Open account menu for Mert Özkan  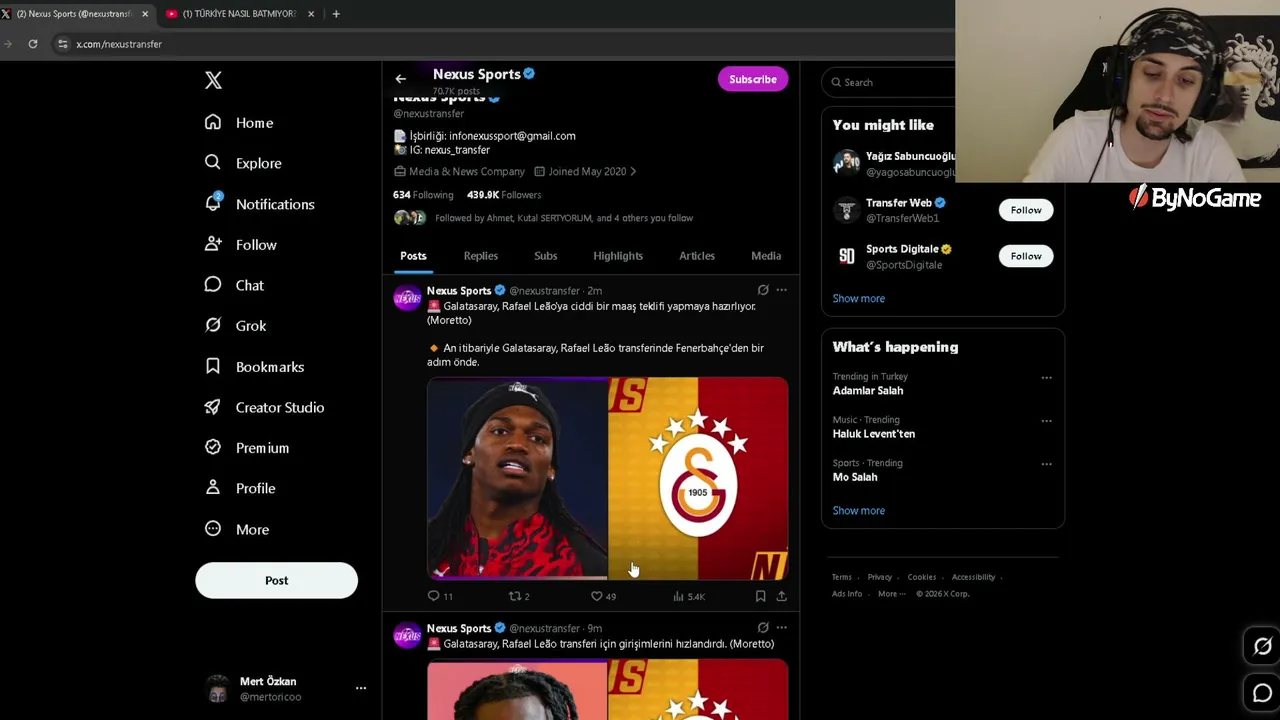click(x=361, y=688)
